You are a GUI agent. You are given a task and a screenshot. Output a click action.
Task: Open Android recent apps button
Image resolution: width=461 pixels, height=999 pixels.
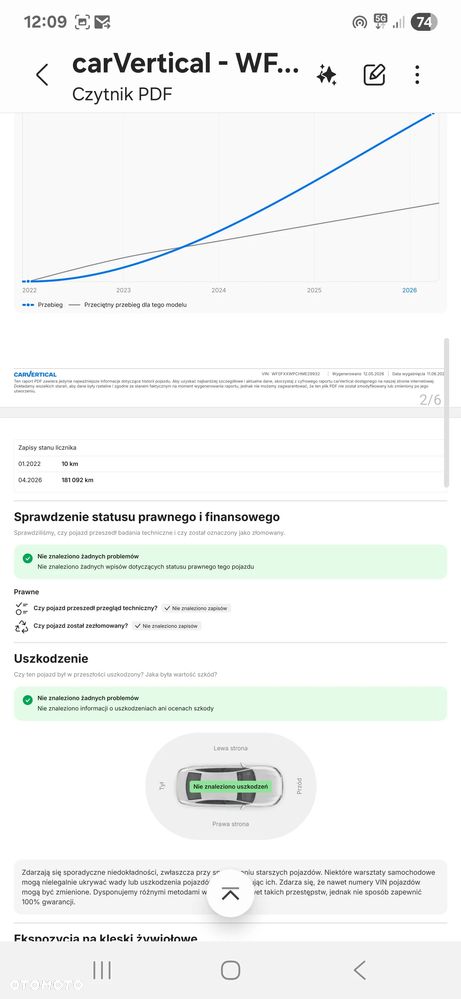click(x=102, y=970)
